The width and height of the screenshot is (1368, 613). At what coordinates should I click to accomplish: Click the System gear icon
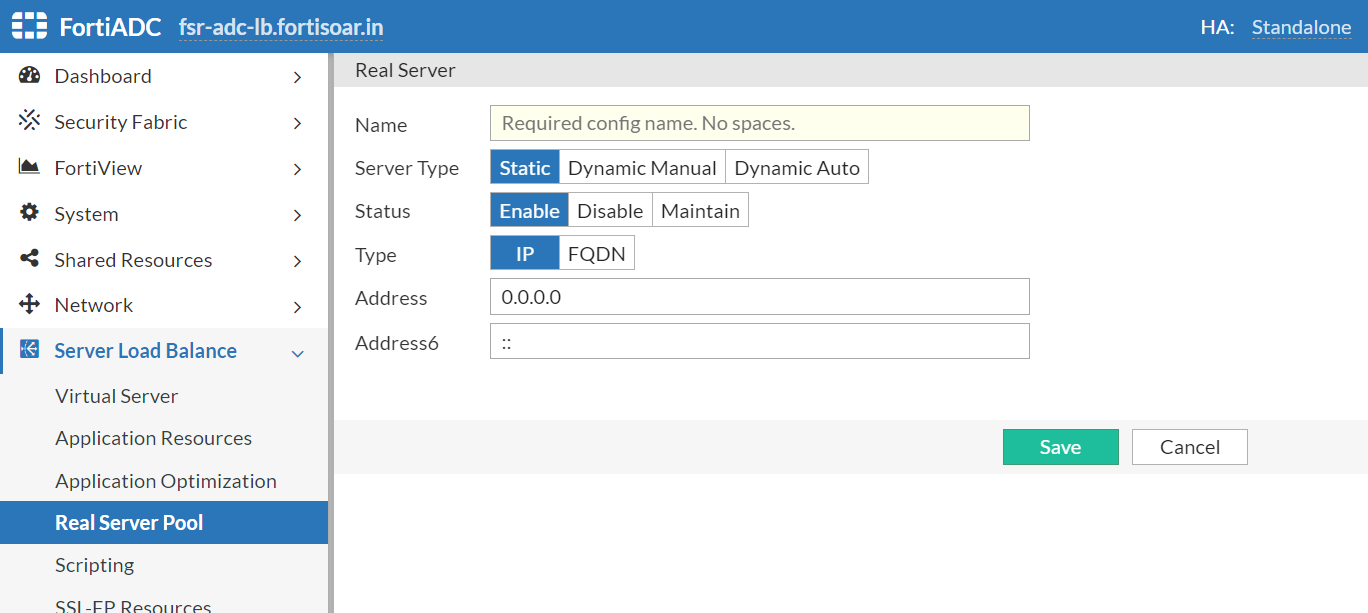pyautogui.click(x=26, y=213)
